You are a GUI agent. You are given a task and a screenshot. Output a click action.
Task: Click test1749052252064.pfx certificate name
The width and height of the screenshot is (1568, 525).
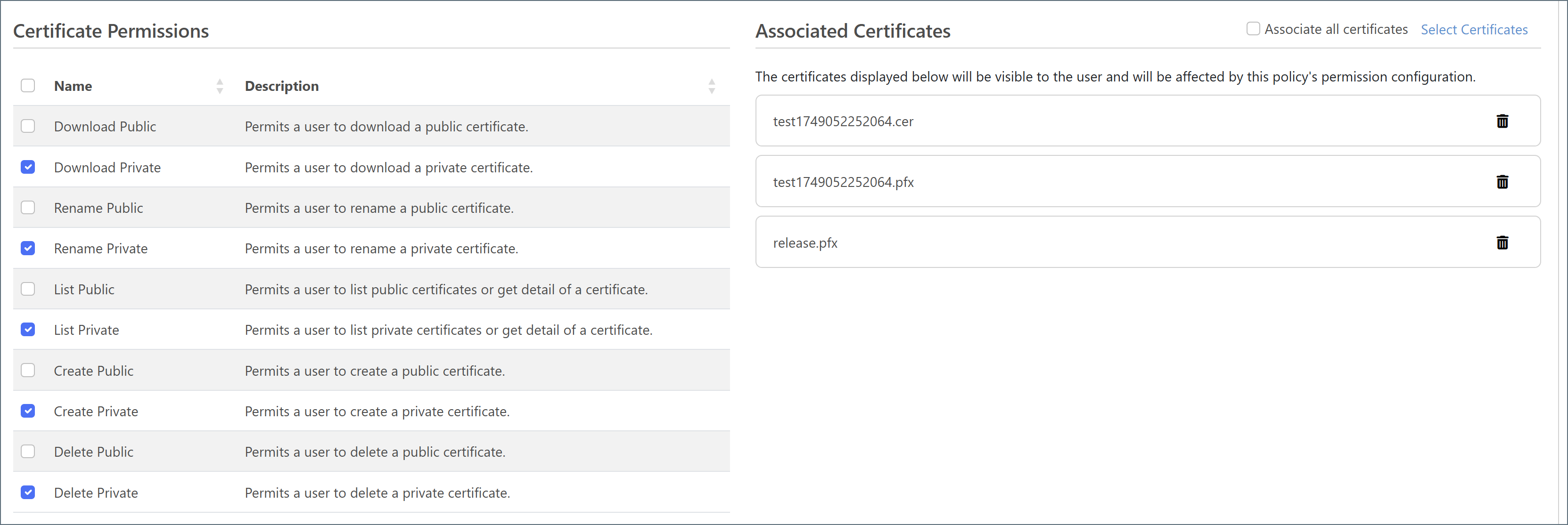click(843, 182)
